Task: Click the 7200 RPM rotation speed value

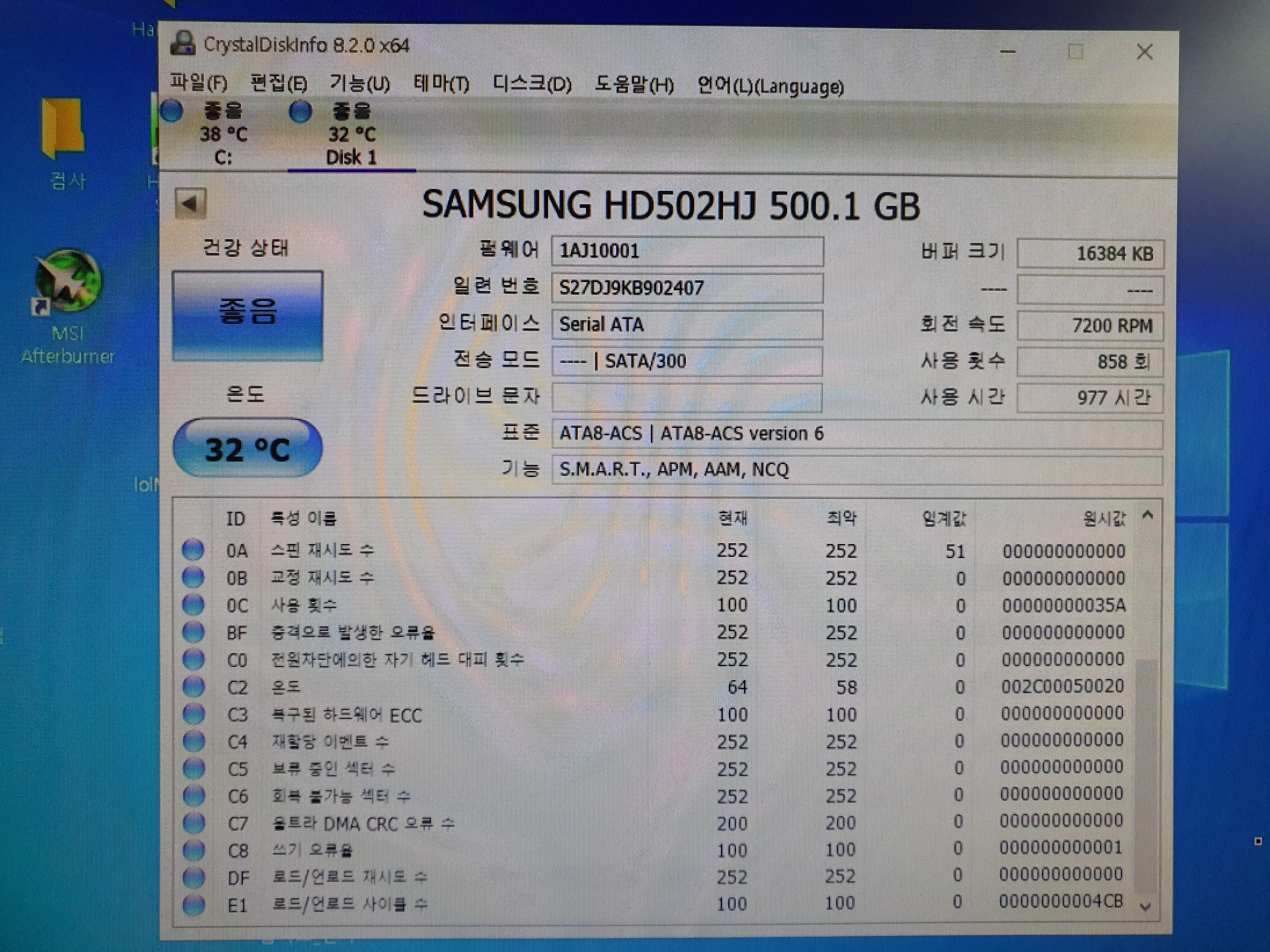Action: click(1090, 326)
